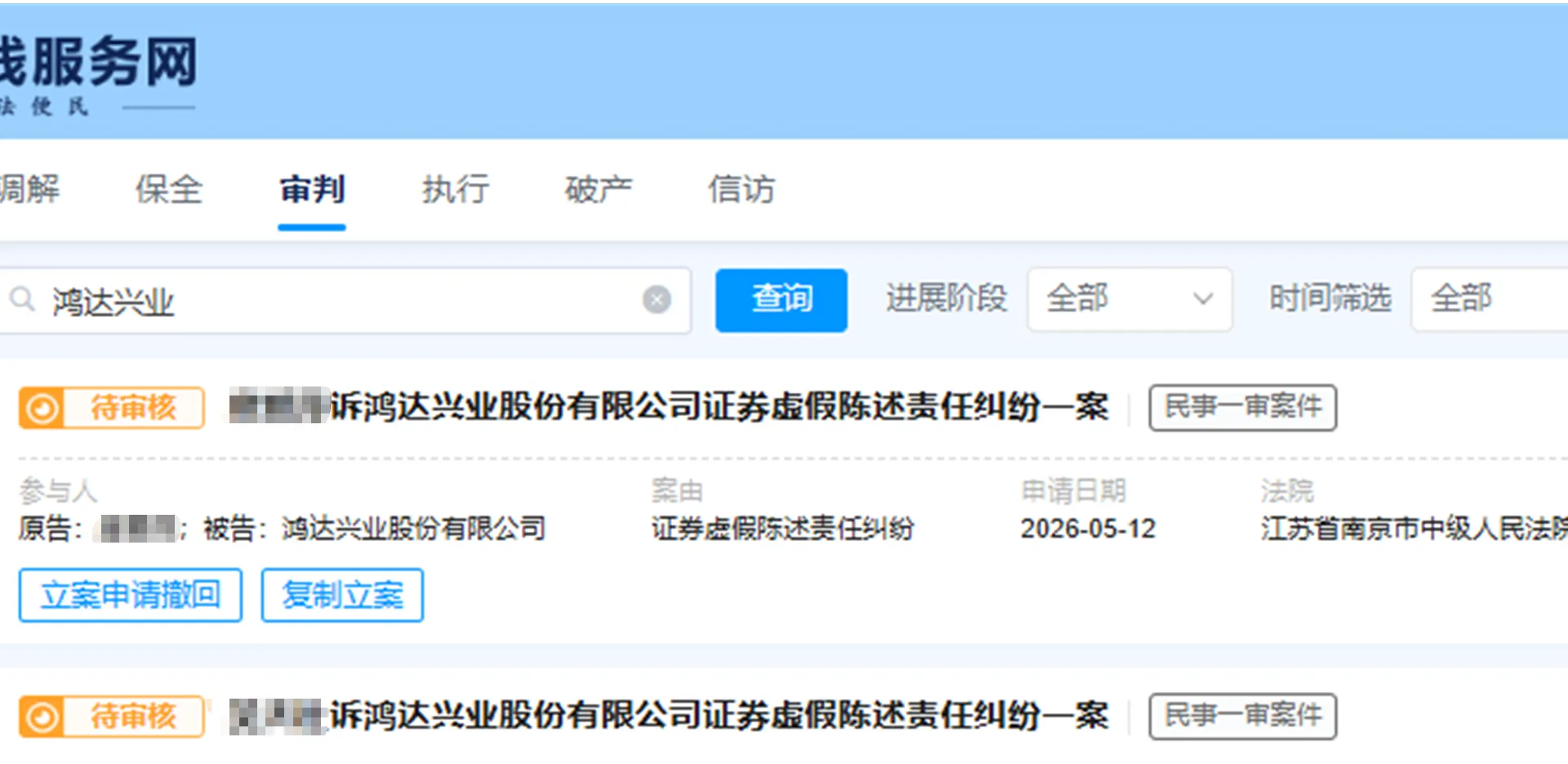Click the second case's 民事一审案件 tag
This screenshot has height=764, width=1568.
coord(1242,717)
